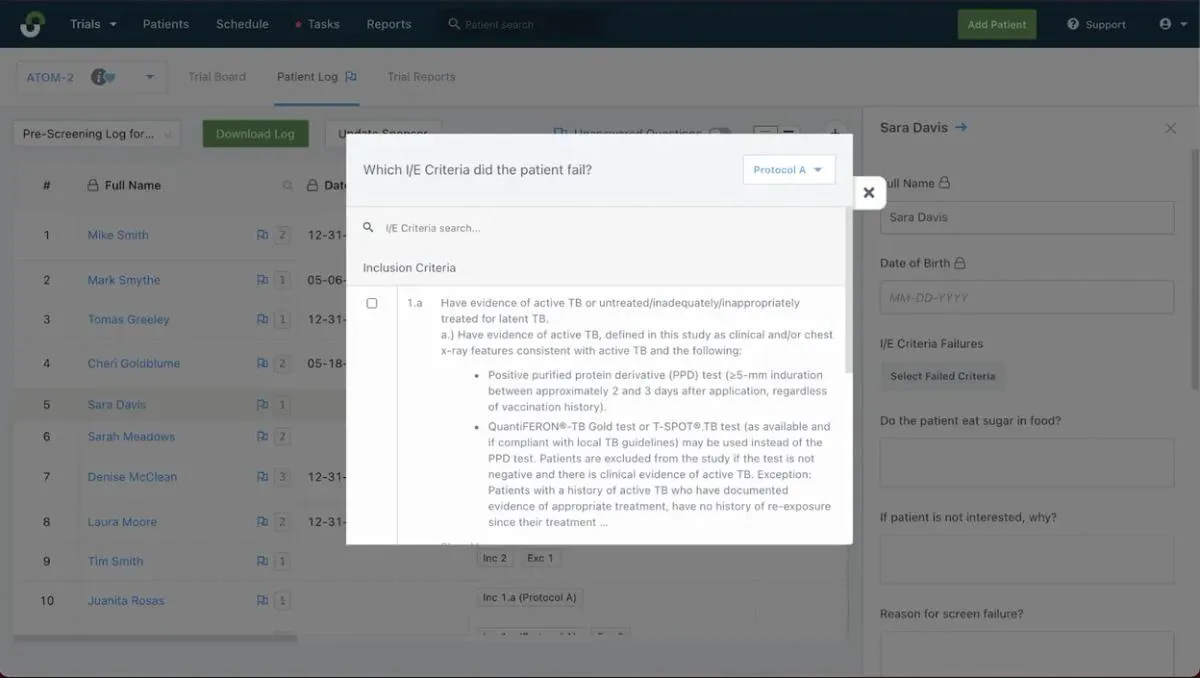Open the Tasks menu item
Viewport: 1200px width, 678px height.
point(323,23)
